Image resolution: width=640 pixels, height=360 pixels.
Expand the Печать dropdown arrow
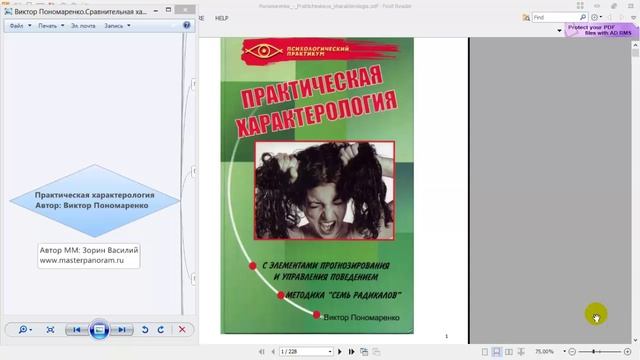coord(62,26)
